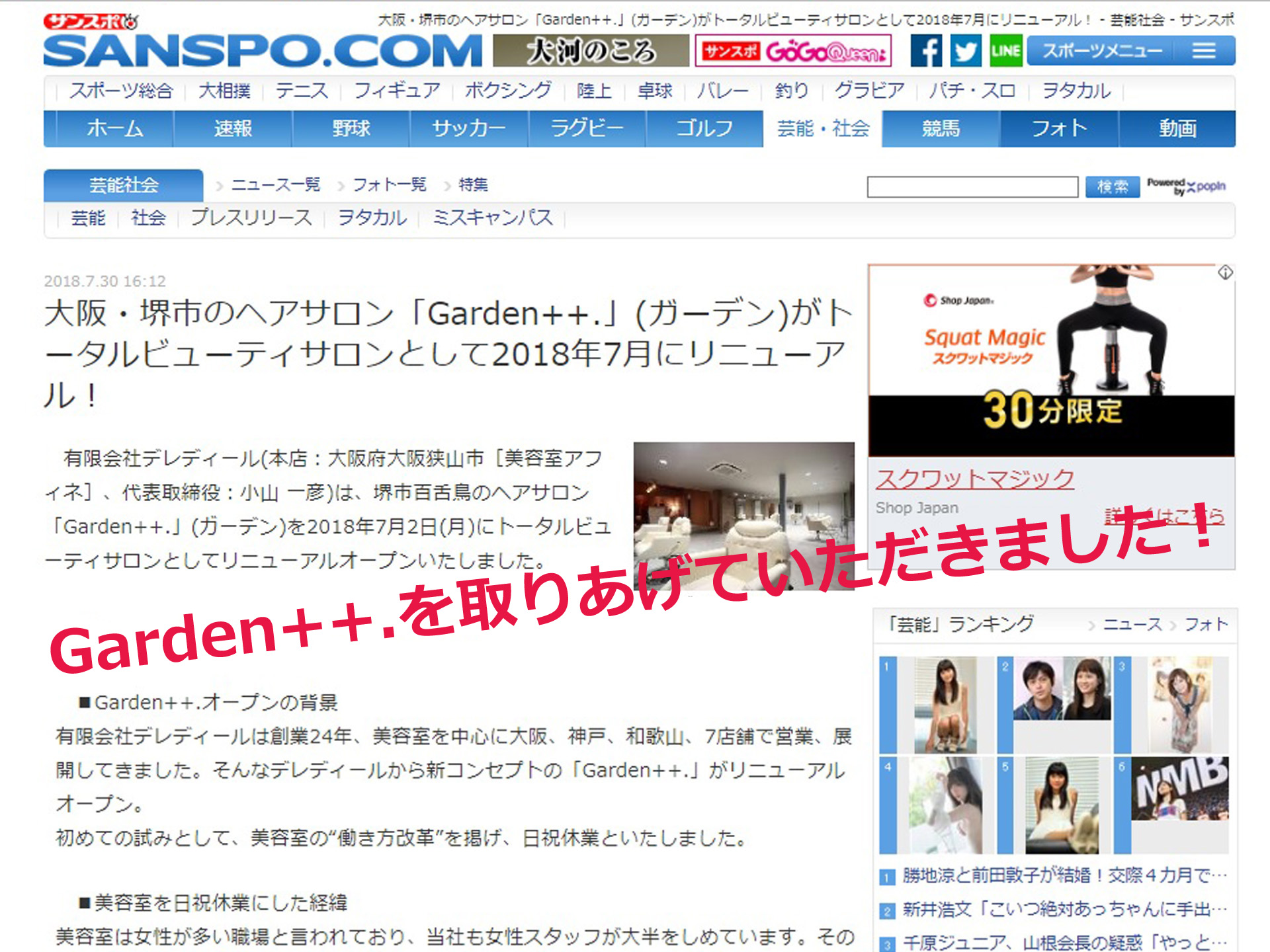1270x952 pixels.
Task: Click the 検索 search button
Action: 1113,187
